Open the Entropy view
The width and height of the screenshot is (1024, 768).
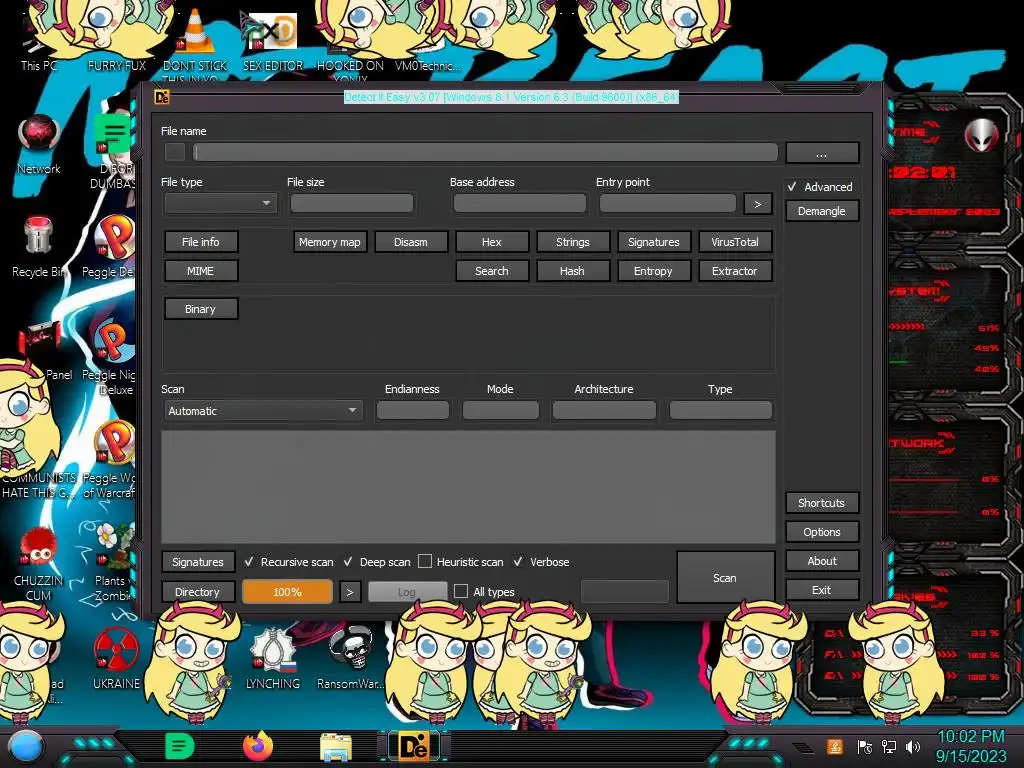click(654, 270)
